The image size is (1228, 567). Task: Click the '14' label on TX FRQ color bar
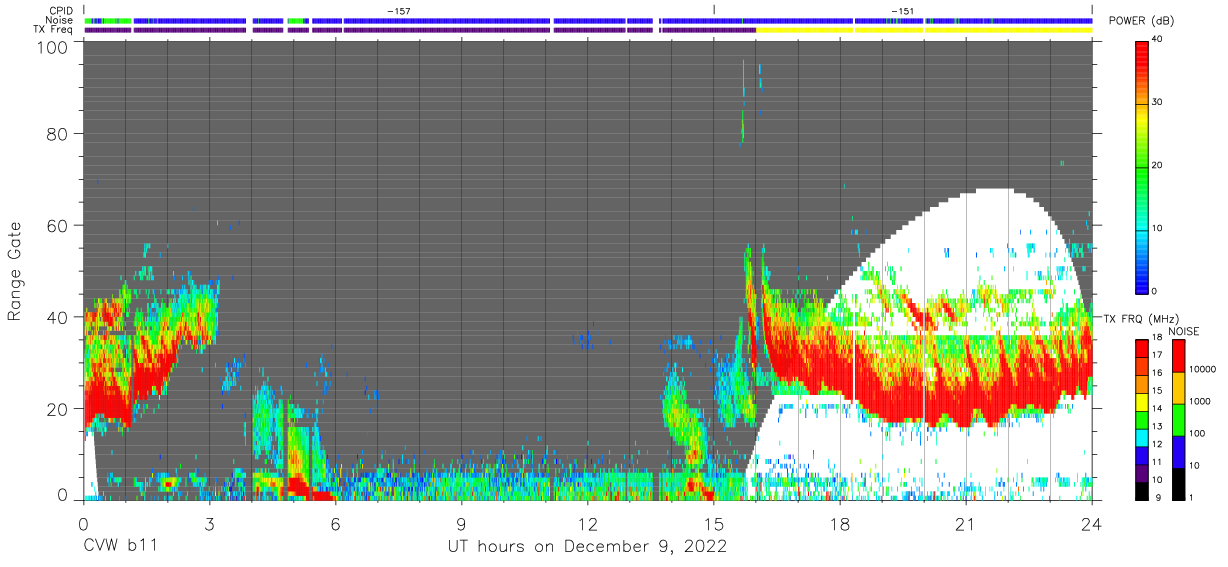click(x=1157, y=408)
